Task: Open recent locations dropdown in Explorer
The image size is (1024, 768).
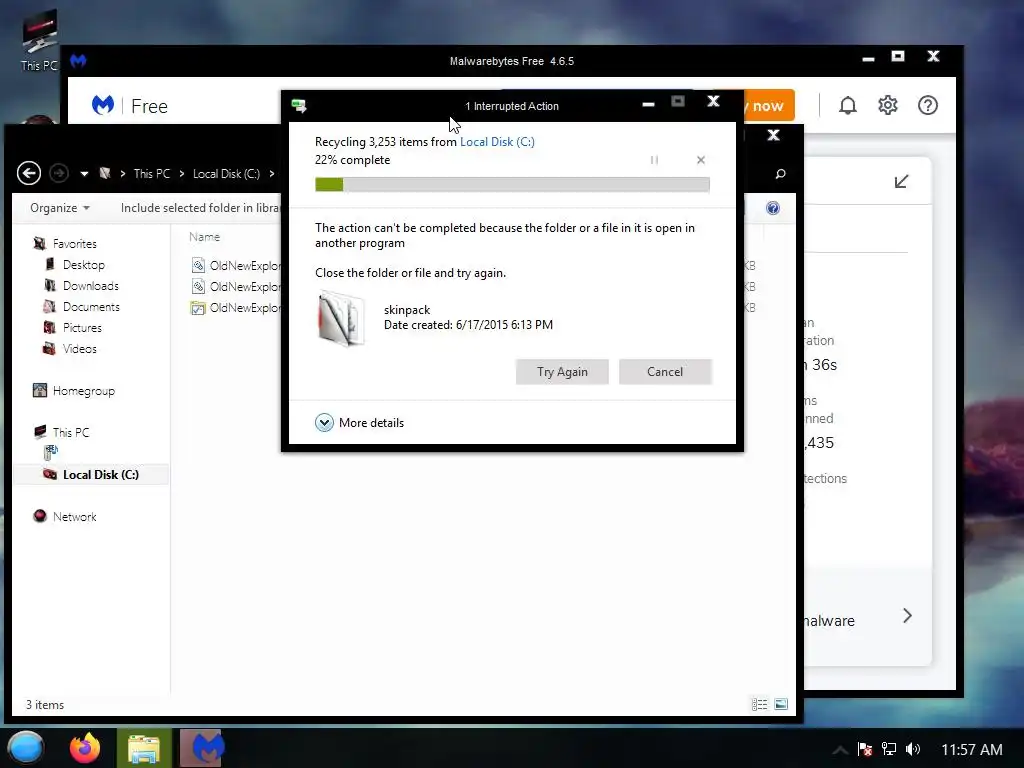Action: (x=84, y=174)
